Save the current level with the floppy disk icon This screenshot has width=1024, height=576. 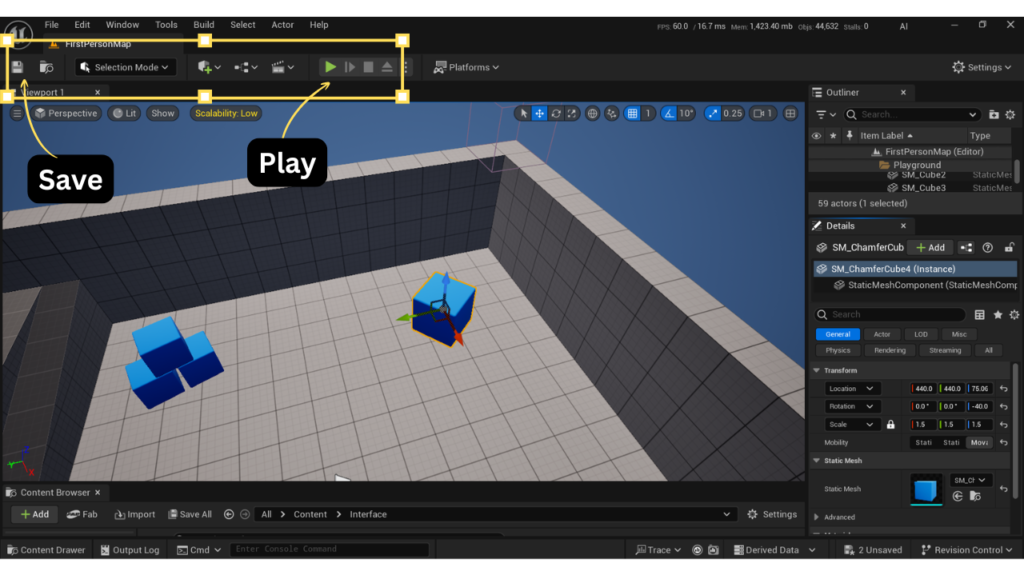click(18, 67)
